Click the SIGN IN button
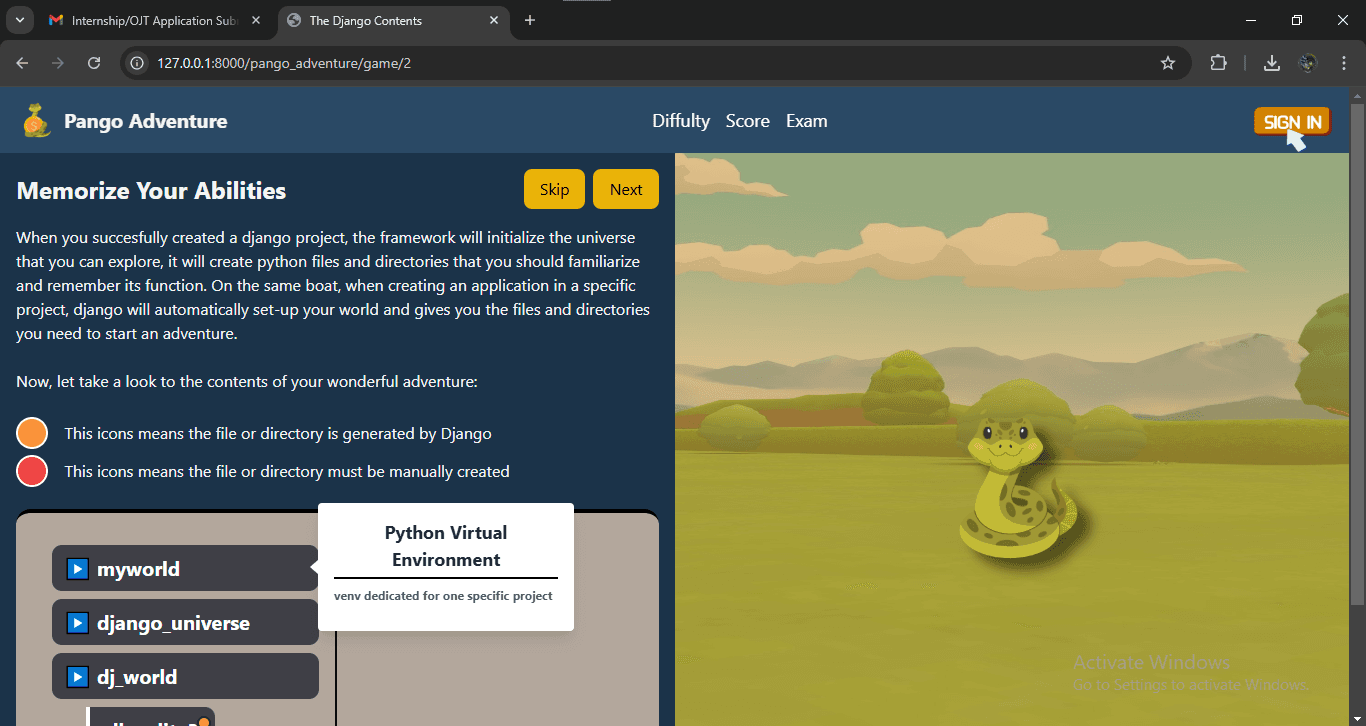1366x726 pixels. pyautogui.click(x=1292, y=121)
